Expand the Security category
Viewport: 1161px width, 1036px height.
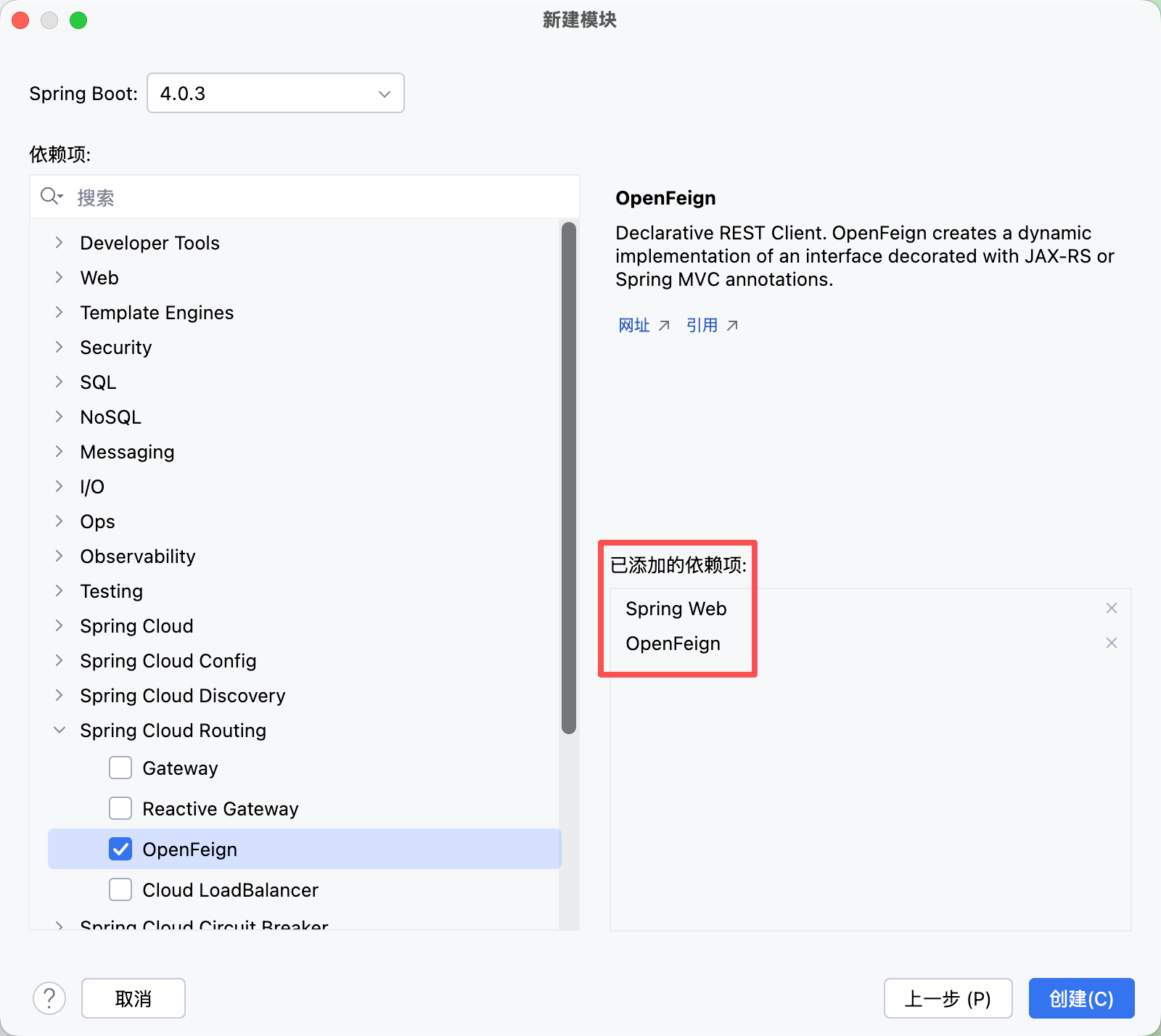60,347
